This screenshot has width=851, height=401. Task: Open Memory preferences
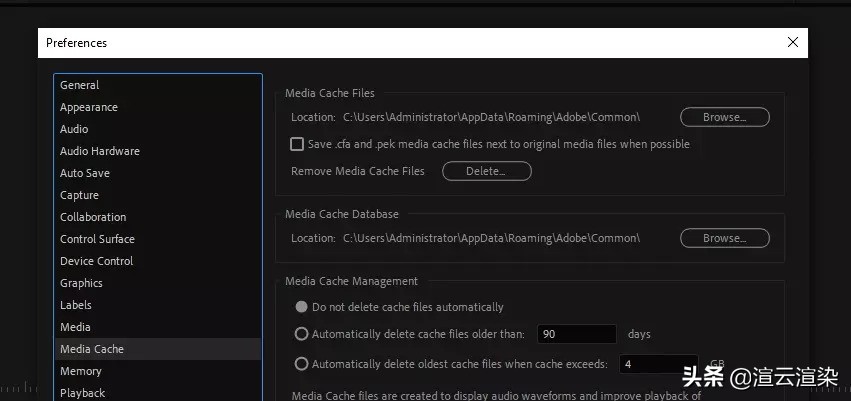click(x=81, y=371)
